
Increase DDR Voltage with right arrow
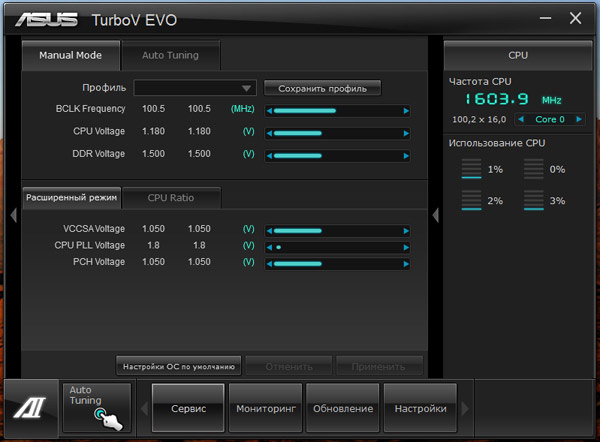(406, 156)
